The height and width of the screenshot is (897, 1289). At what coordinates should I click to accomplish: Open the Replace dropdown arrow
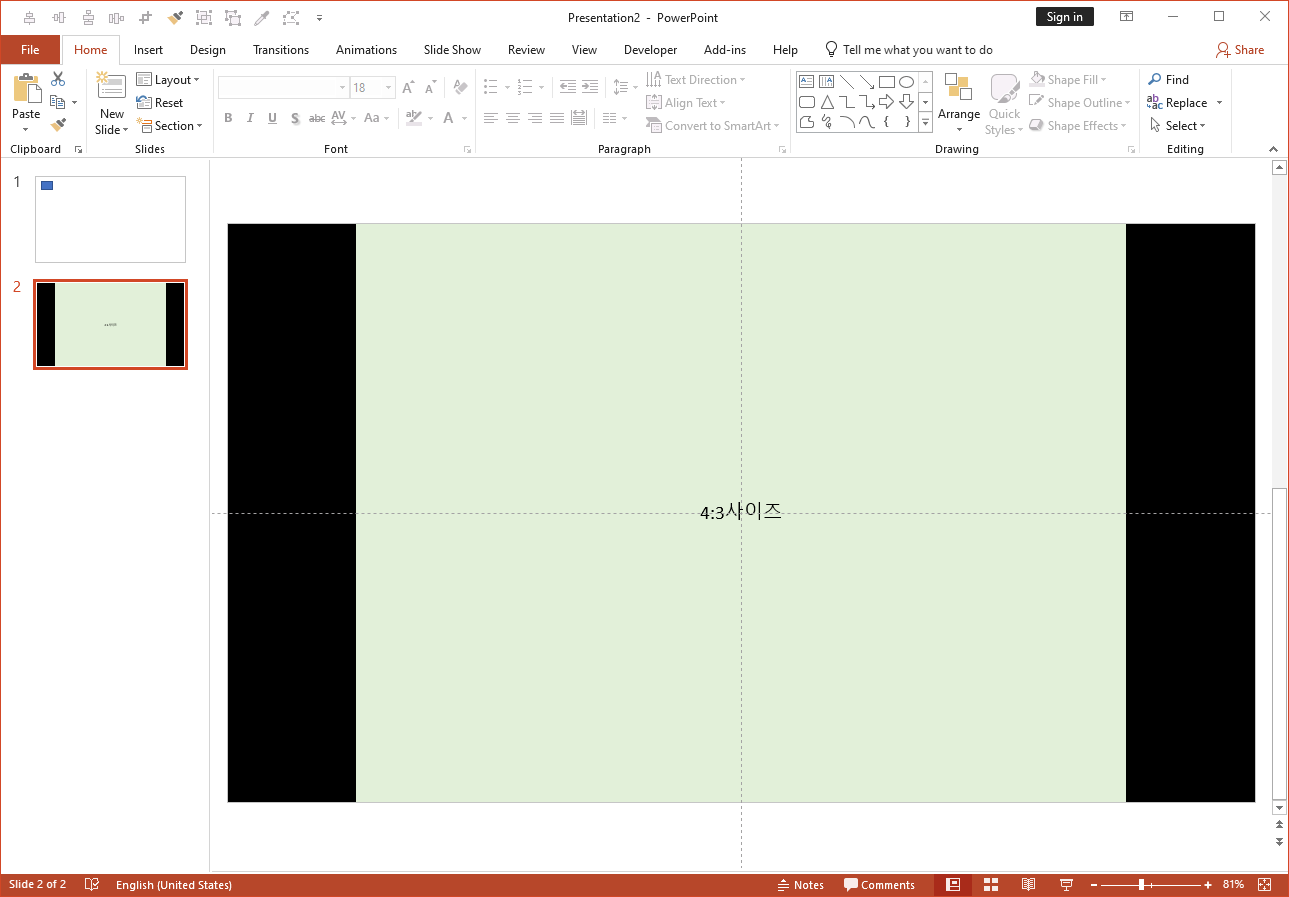tap(1219, 102)
